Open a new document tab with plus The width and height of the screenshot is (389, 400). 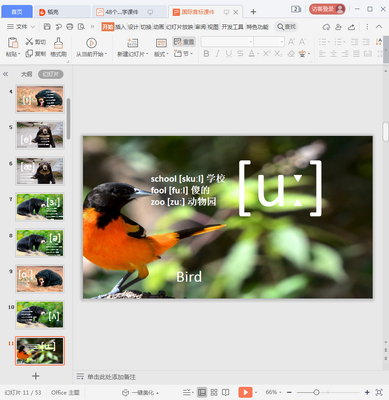pyautogui.click(x=253, y=12)
